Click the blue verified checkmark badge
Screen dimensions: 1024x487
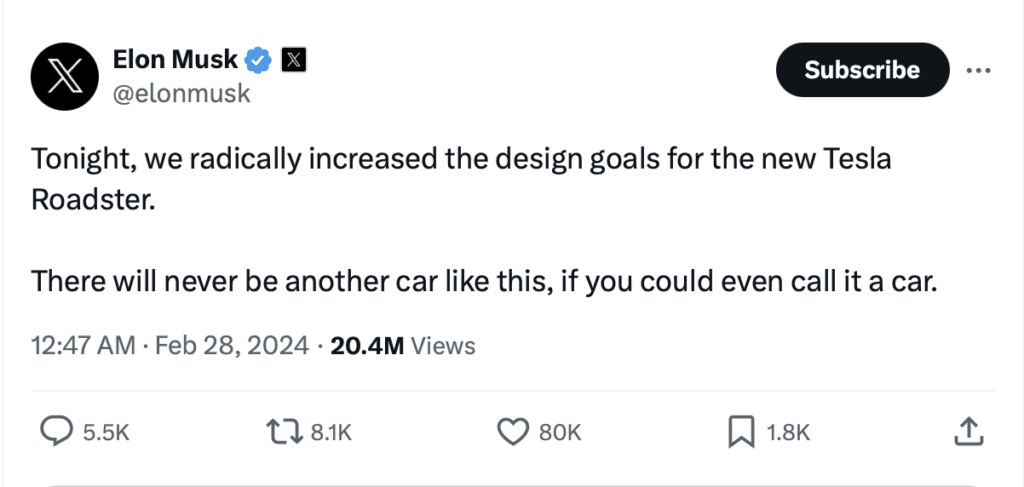coord(259,60)
